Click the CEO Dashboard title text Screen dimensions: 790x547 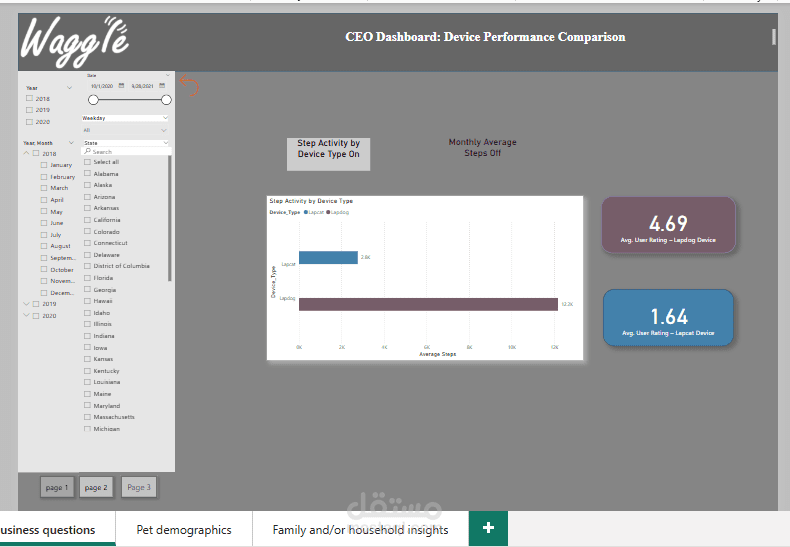pyautogui.click(x=485, y=37)
